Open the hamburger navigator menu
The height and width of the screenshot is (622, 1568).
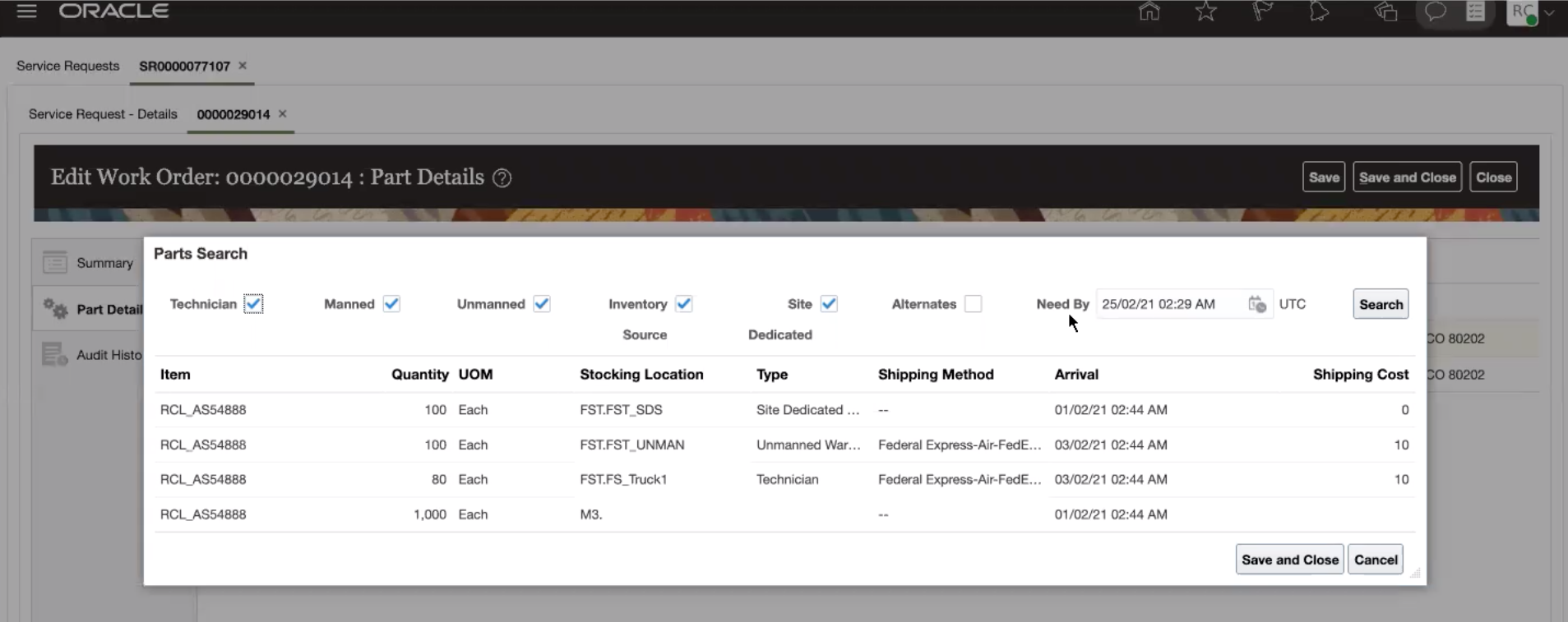(x=26, y=12)
